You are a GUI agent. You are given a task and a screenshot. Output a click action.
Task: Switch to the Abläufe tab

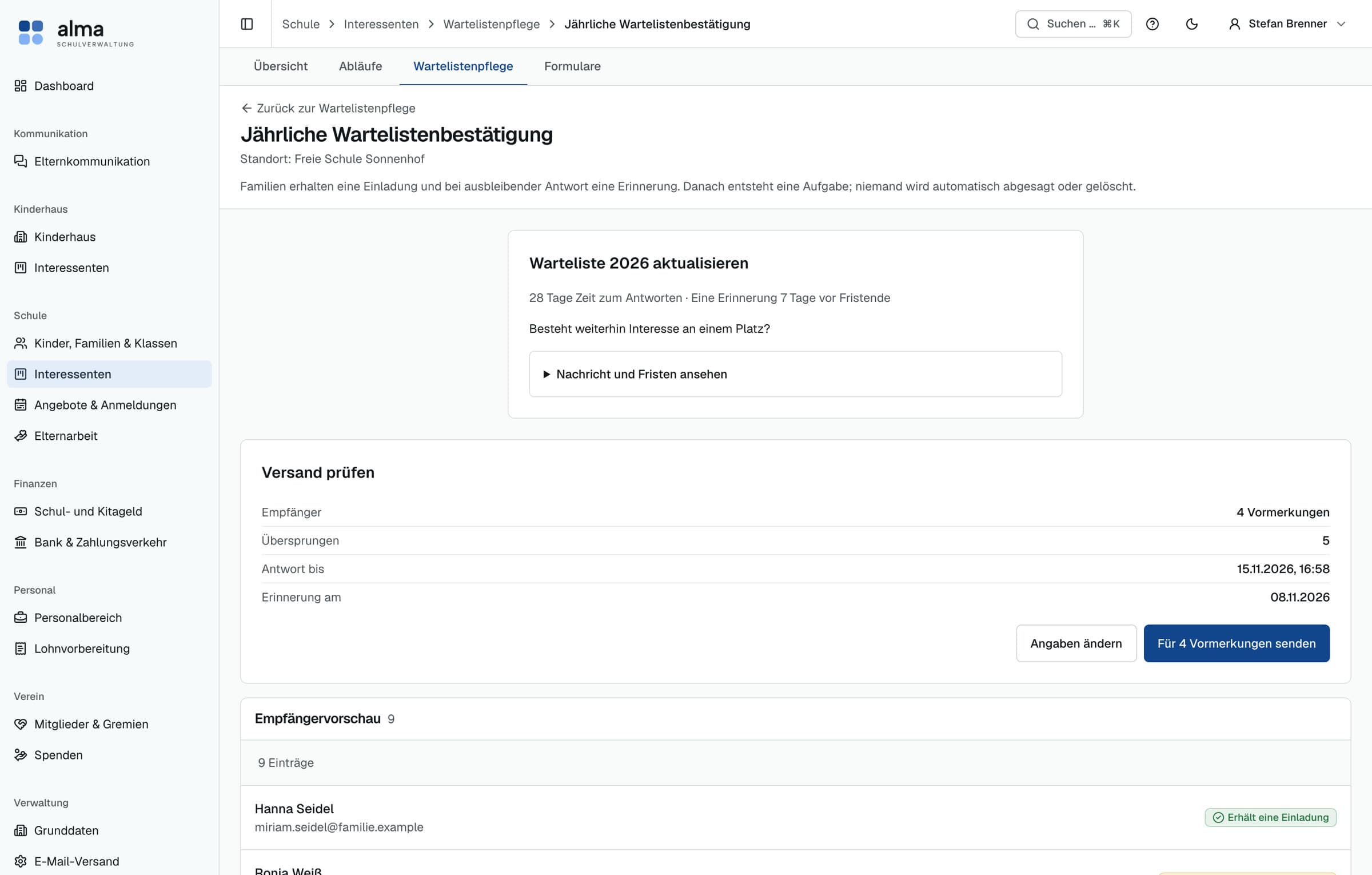coord(360,66)
